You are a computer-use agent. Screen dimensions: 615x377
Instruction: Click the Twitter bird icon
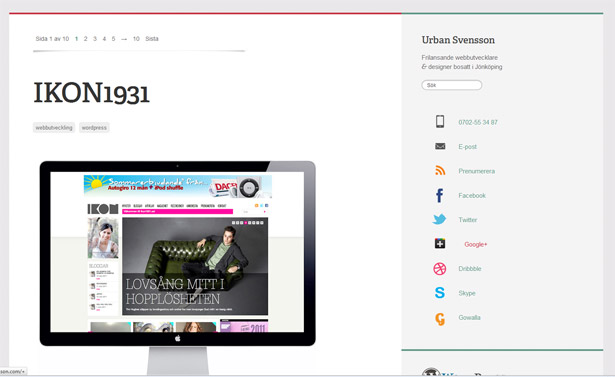pos(439,219)
